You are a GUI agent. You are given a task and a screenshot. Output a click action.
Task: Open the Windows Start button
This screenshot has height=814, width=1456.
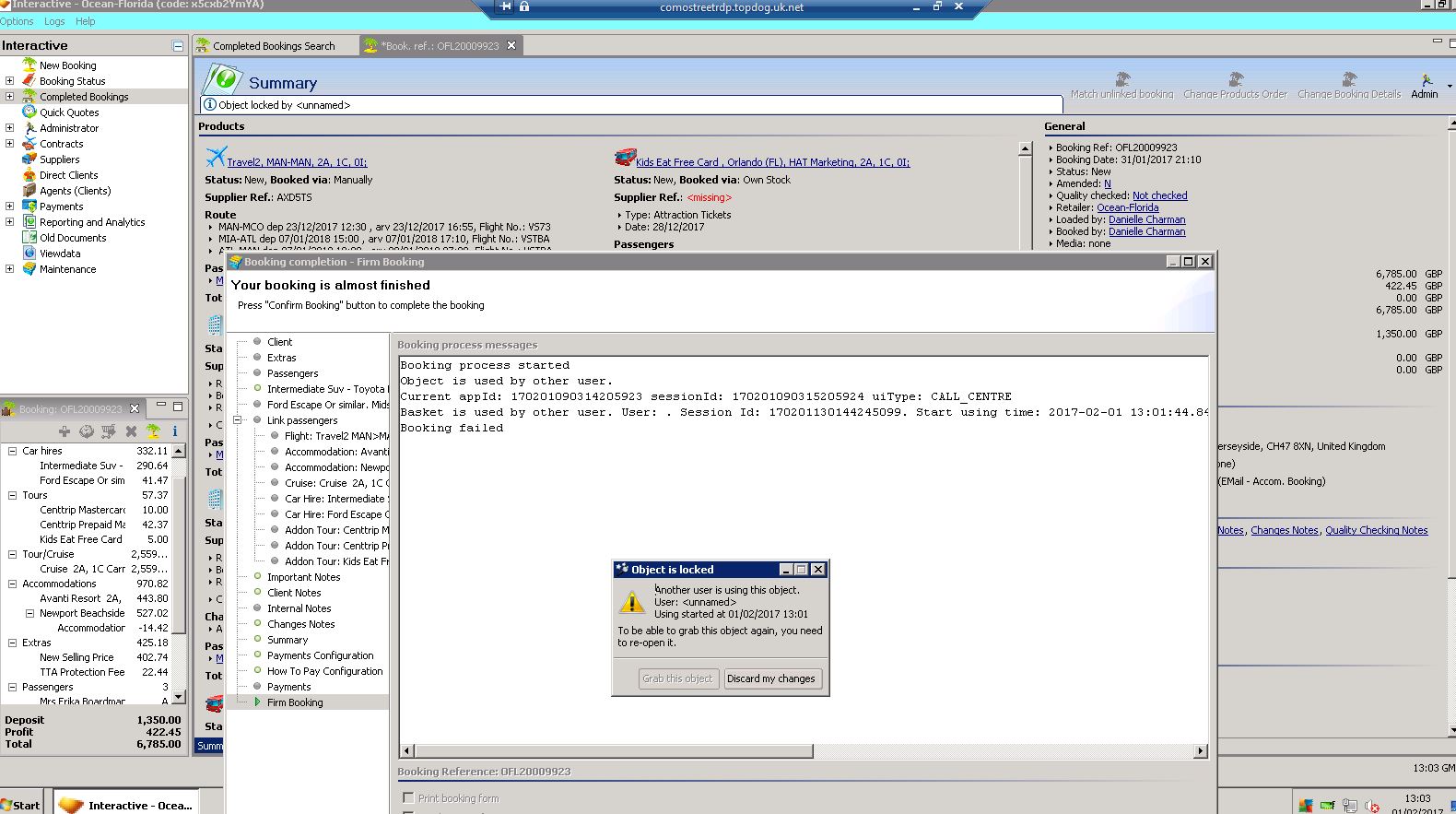(x=22, y=804)
